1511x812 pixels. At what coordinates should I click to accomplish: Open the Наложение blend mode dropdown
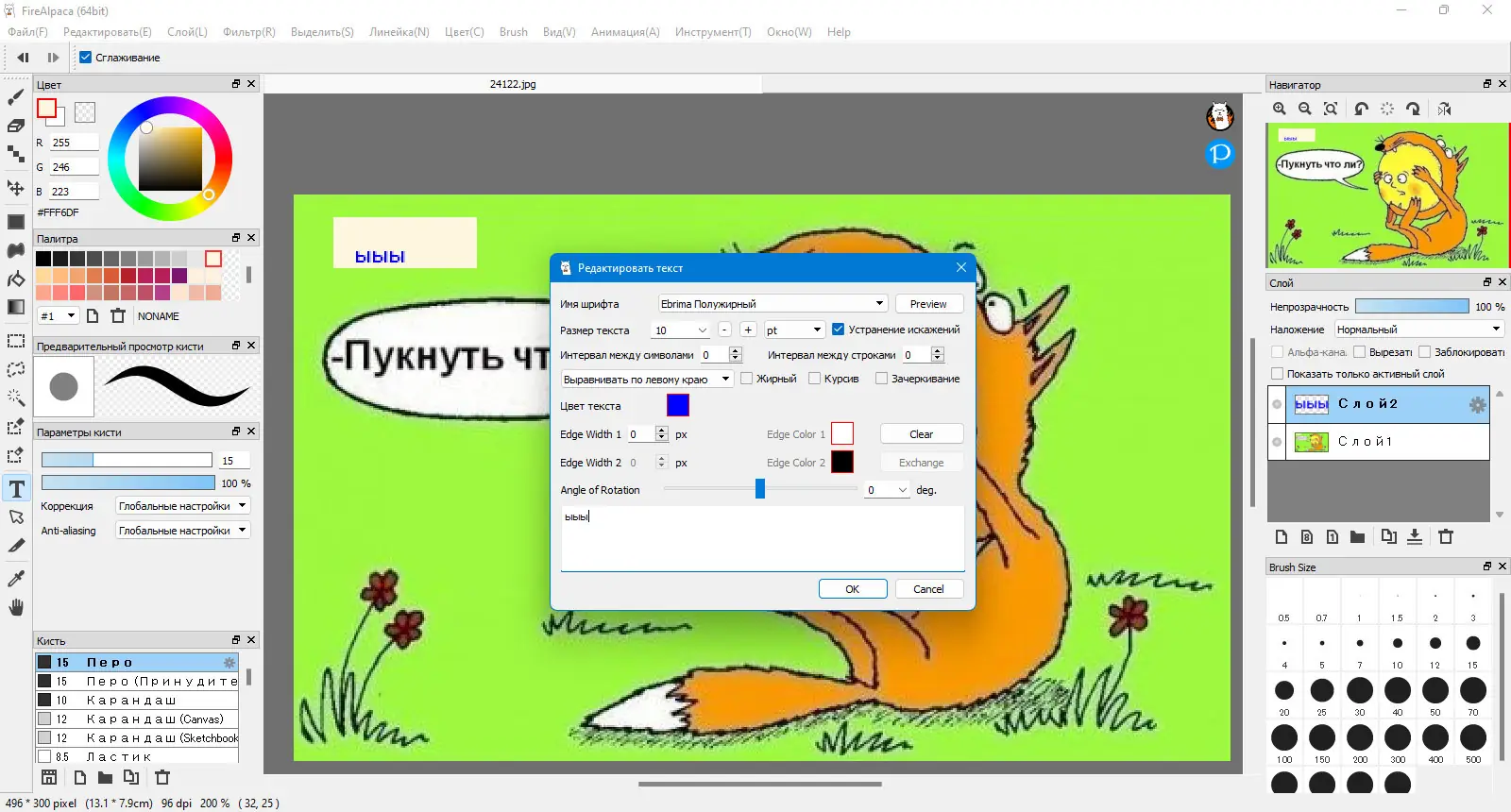point(1418,330)
